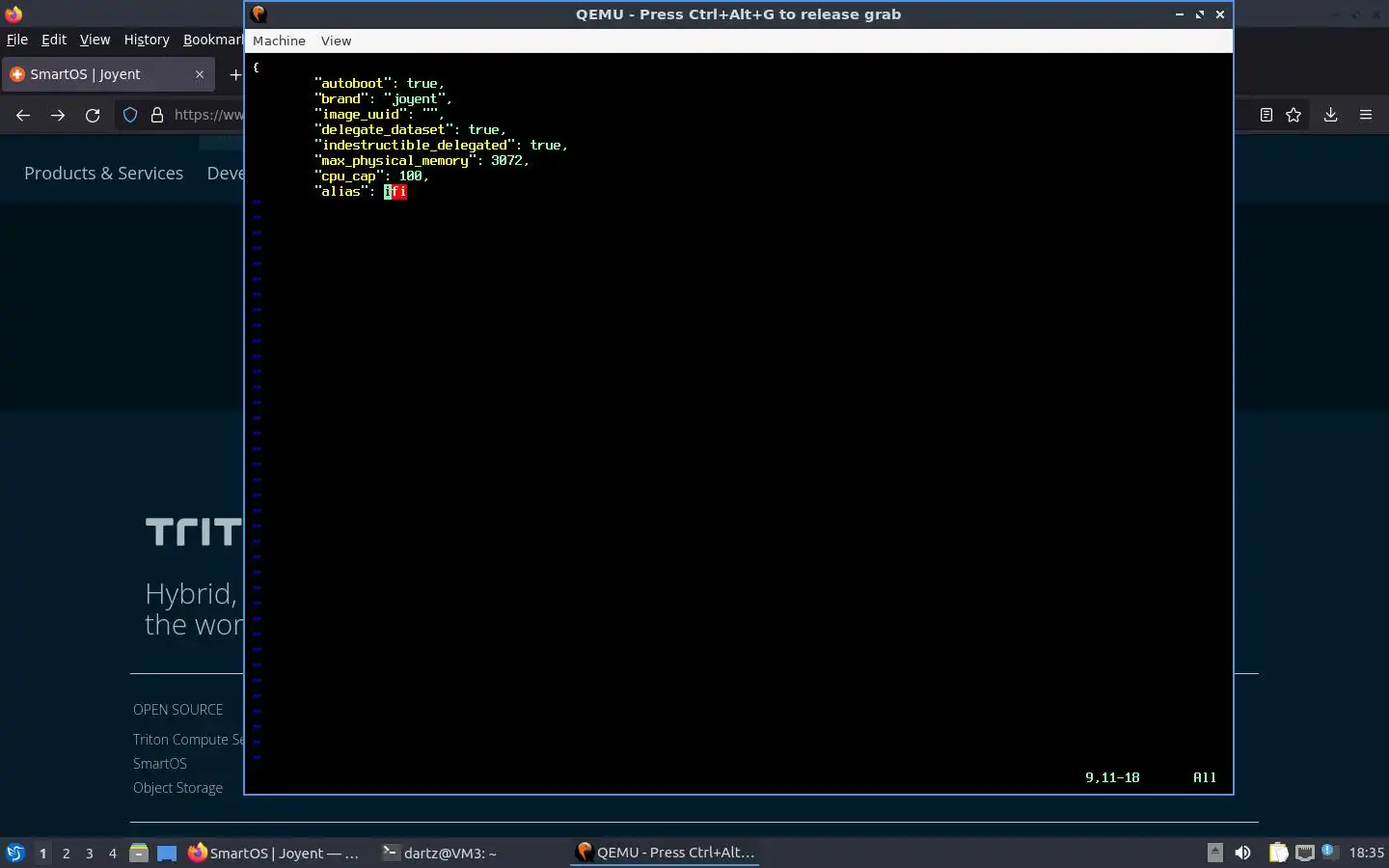
Task: Open file manager from taskbar
Action: pos(139,853)
